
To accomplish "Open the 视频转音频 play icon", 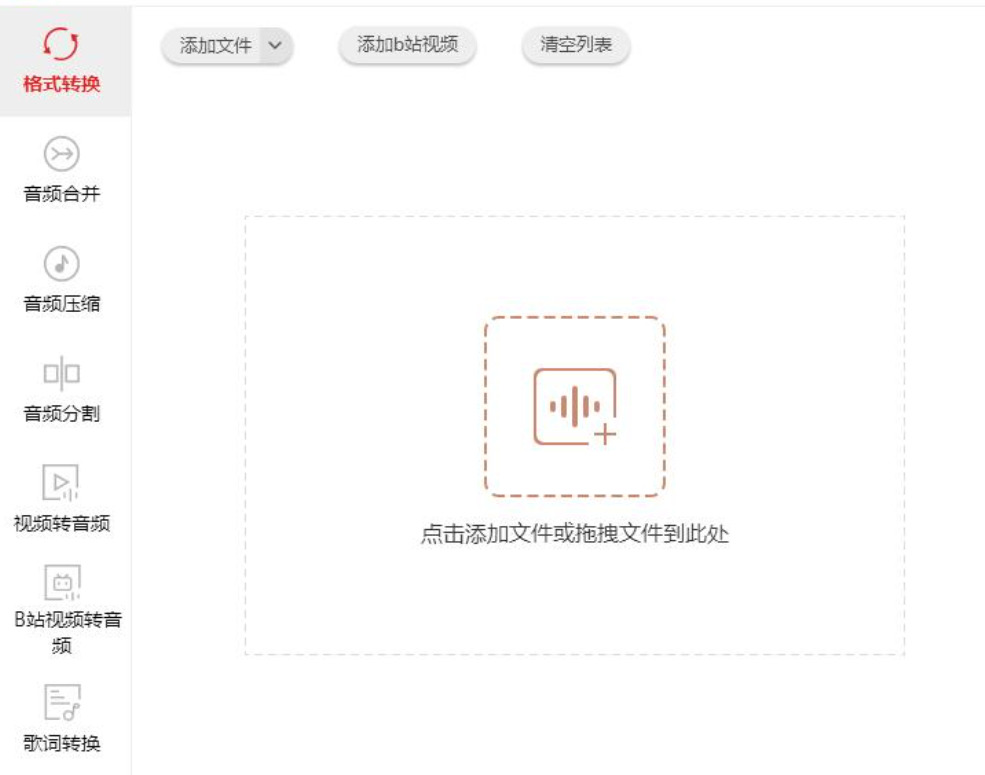I will tap(61, 482).
